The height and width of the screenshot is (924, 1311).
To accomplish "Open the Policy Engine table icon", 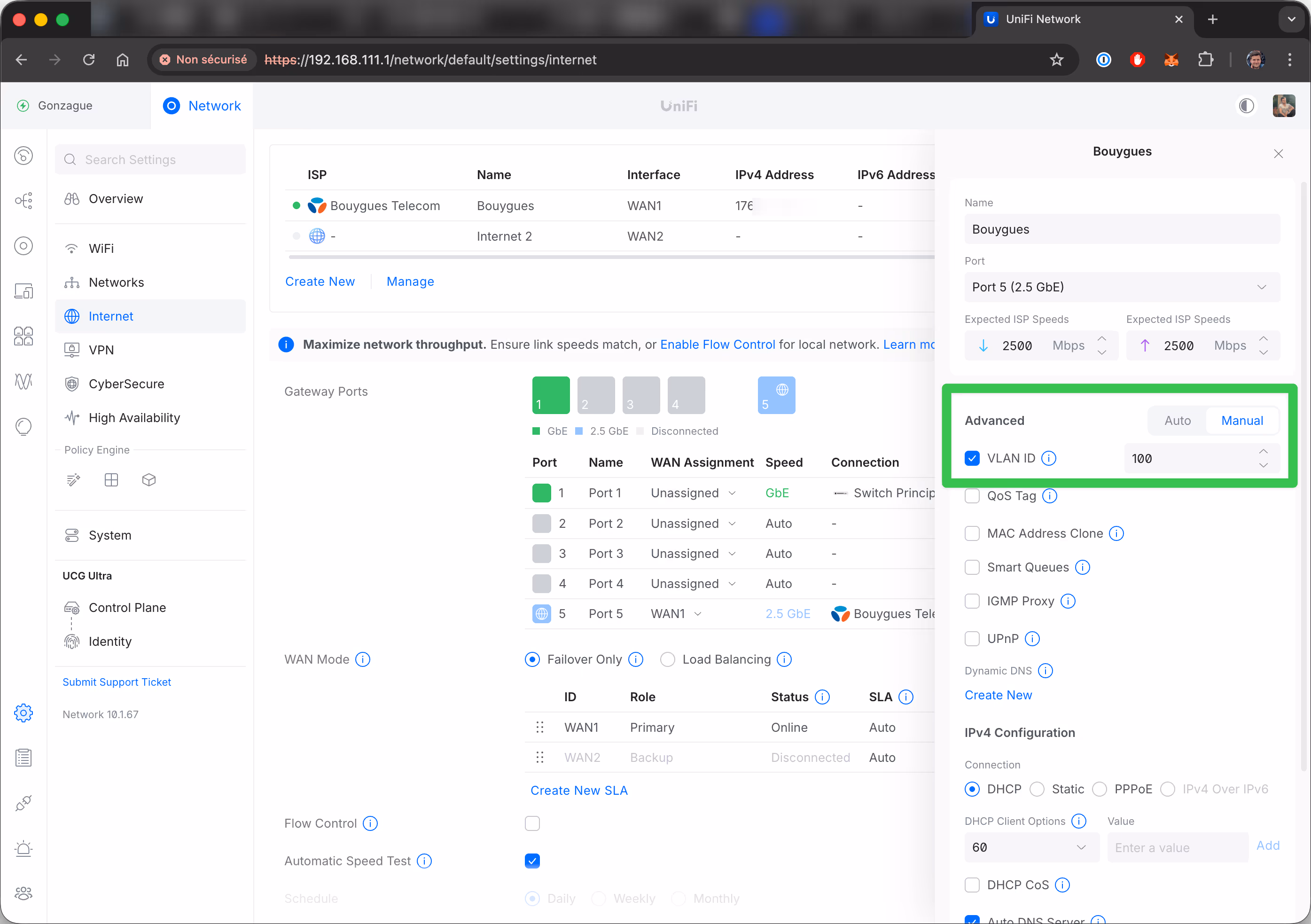I will pyautogui.click(x=111, y=480).
